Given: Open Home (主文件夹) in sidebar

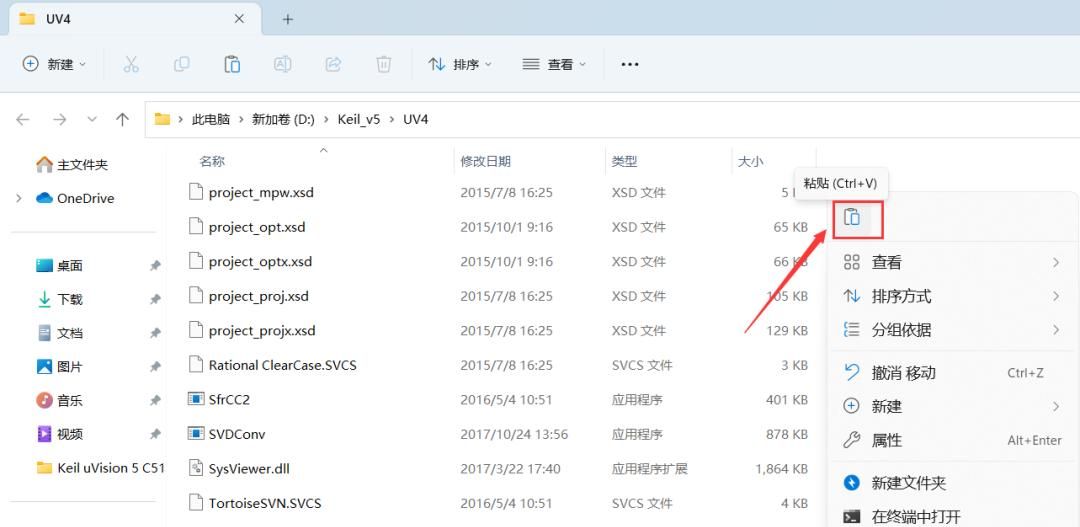Looking at the screenshot, I should (x=72, y=165).
